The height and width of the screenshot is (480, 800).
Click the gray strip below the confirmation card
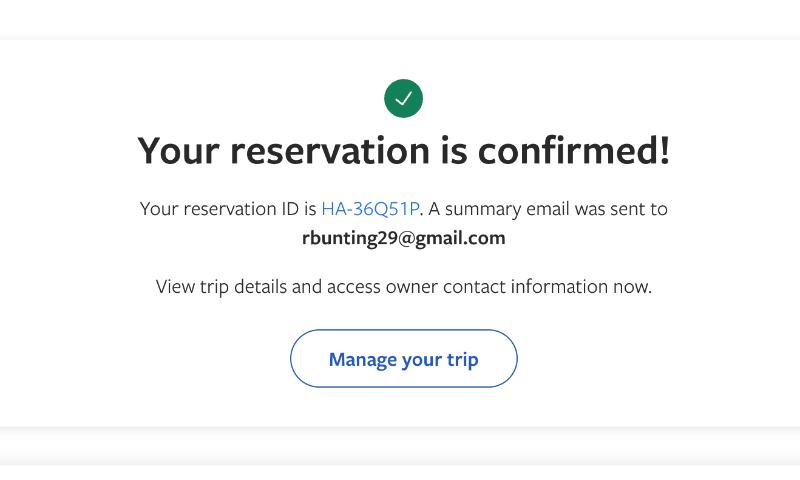click(x=400, y=446)
